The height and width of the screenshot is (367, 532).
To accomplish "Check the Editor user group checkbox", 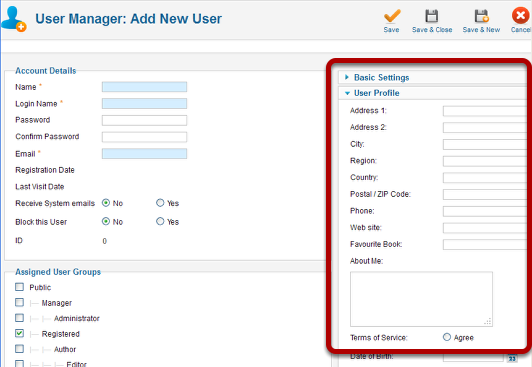I will [x=19, y=364].
